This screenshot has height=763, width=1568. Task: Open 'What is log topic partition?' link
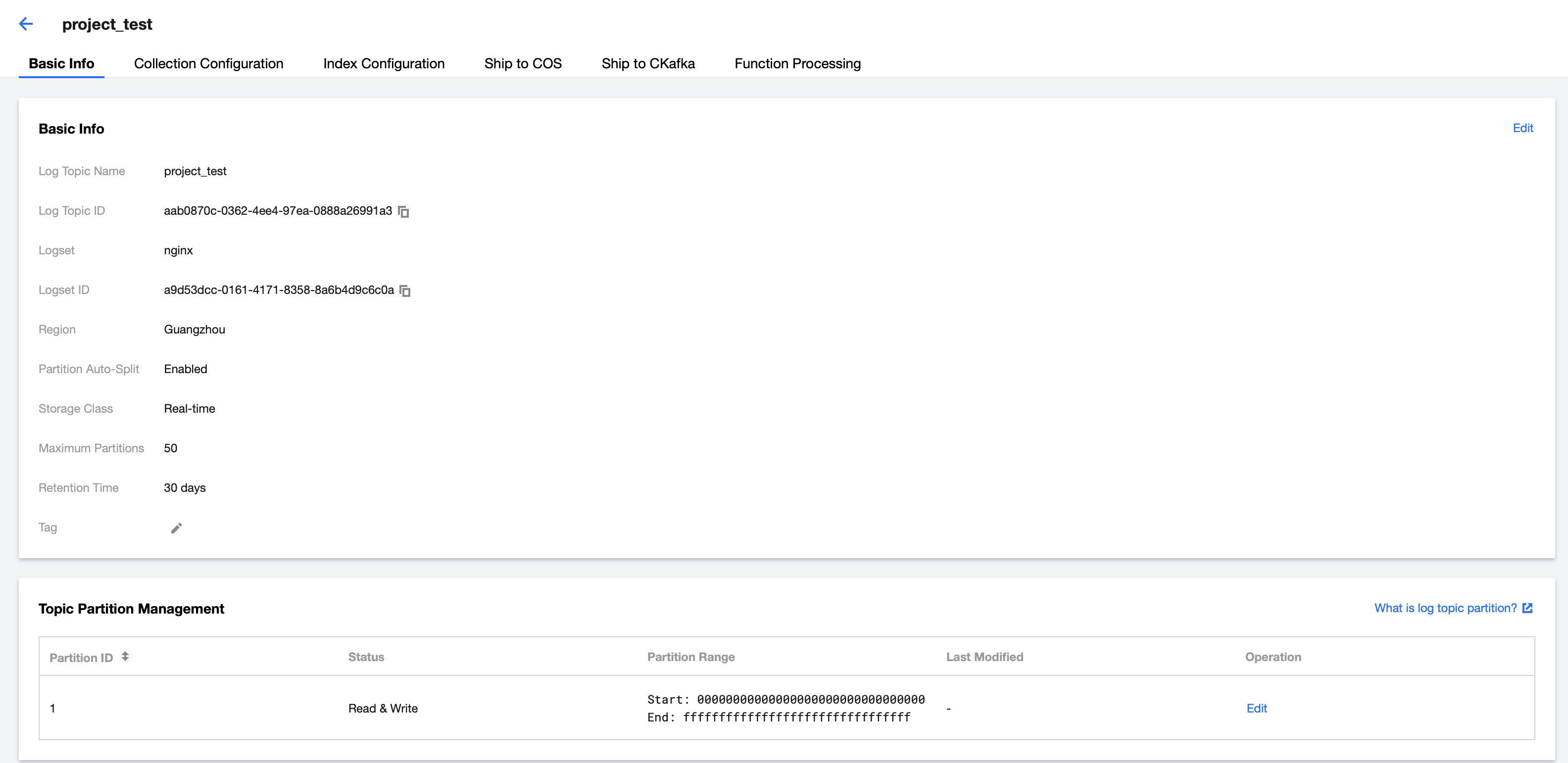[x=1445, y=608]
